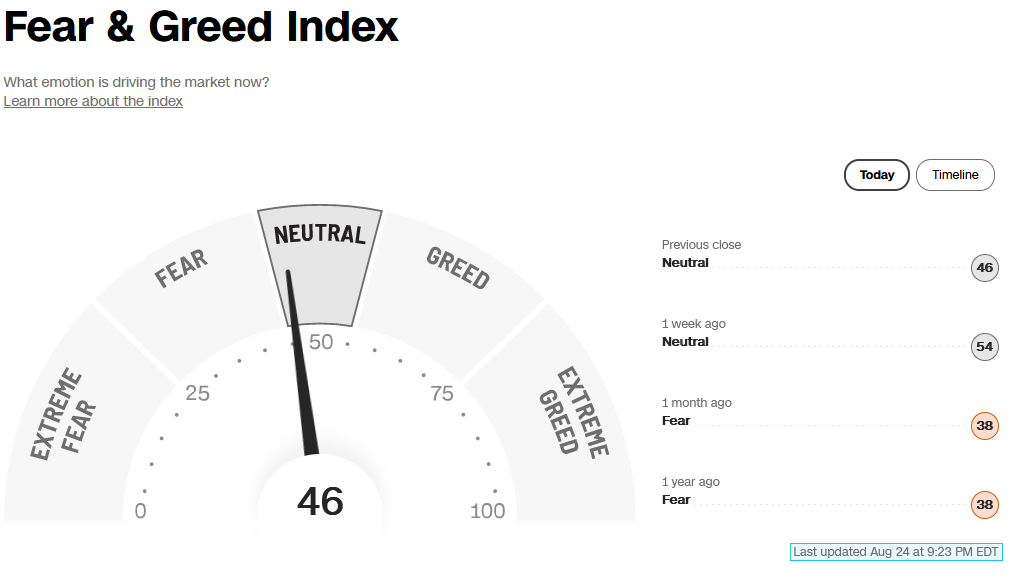This screenshot has width=1015, height=577.
Task: Open the Learn more about the index link
Action: click(93, 101)
